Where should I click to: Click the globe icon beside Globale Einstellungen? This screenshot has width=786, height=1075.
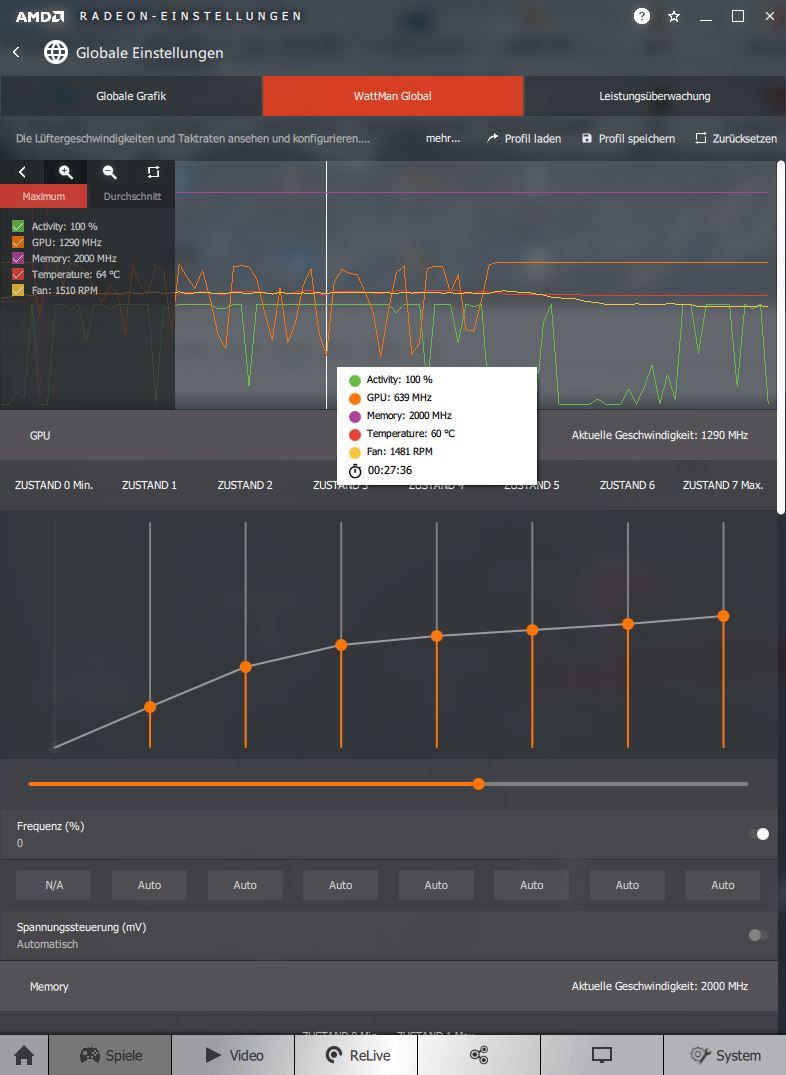56,52
